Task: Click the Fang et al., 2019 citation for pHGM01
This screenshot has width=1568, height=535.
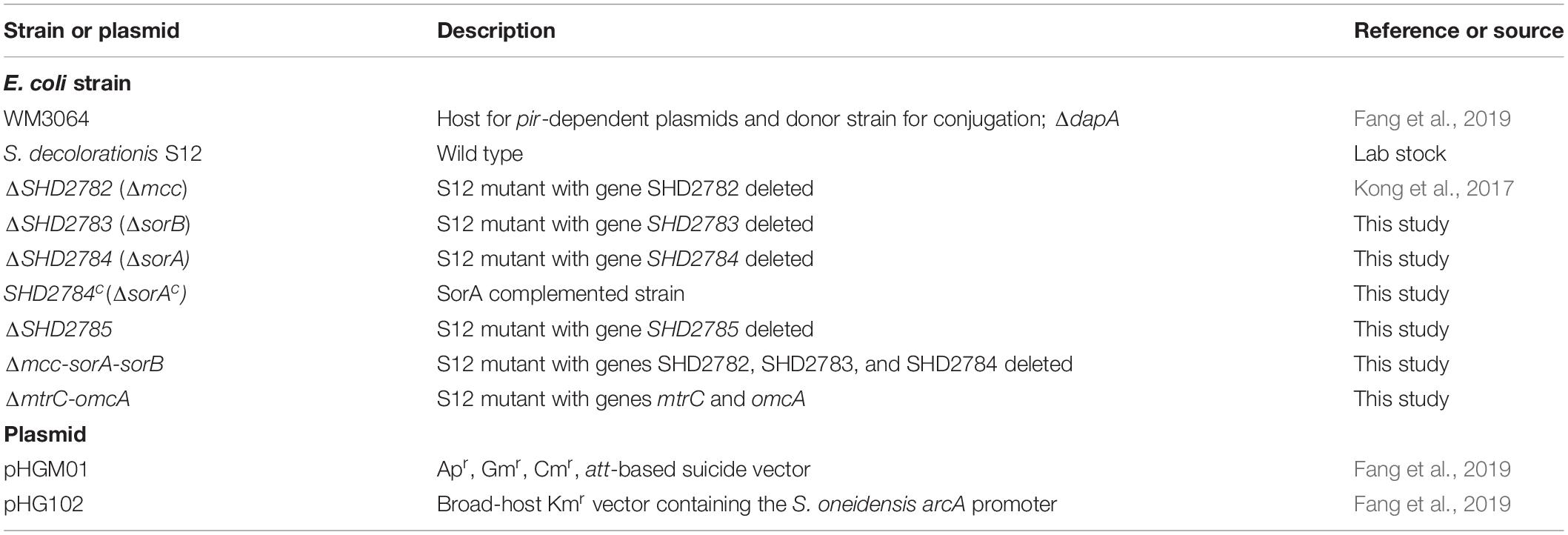Action: (1432, 469)
